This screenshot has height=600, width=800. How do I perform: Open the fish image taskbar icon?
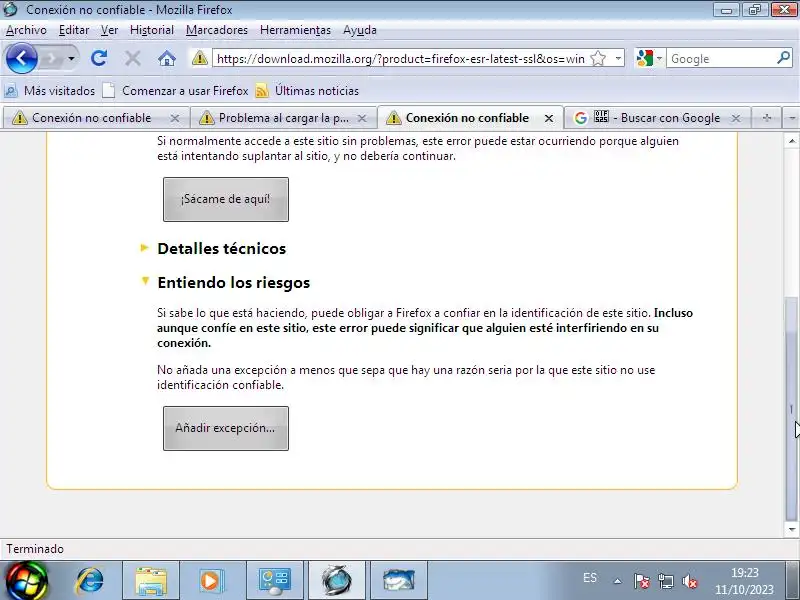point(398,581)
